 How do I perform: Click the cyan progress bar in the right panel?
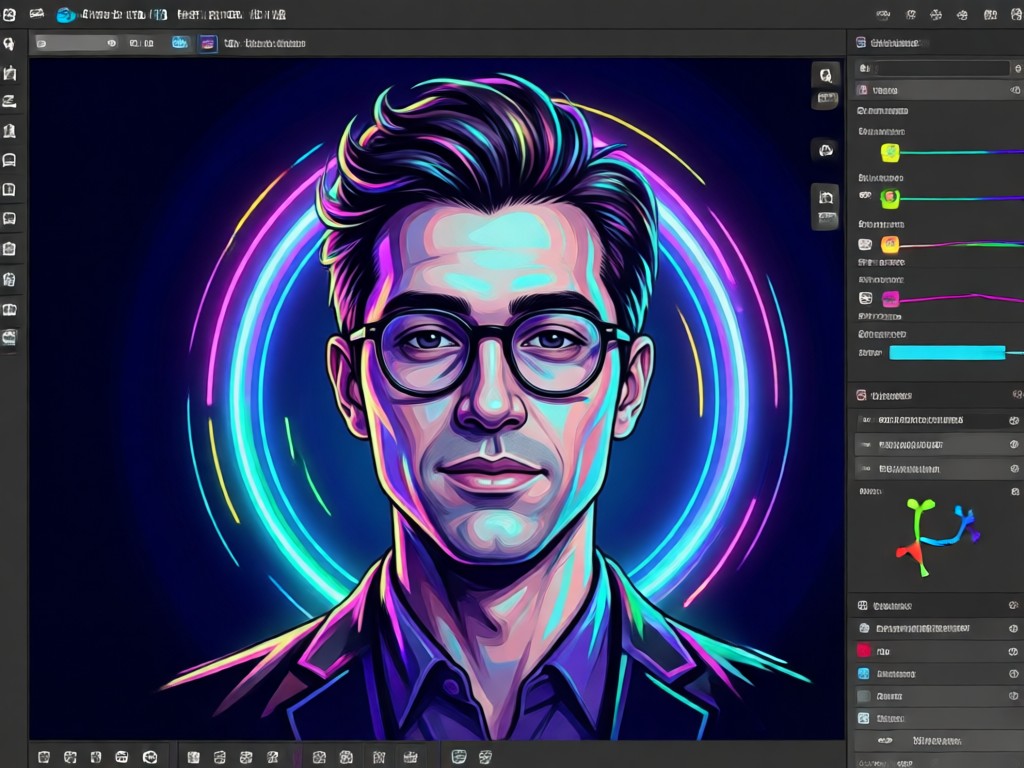(947, 353)
